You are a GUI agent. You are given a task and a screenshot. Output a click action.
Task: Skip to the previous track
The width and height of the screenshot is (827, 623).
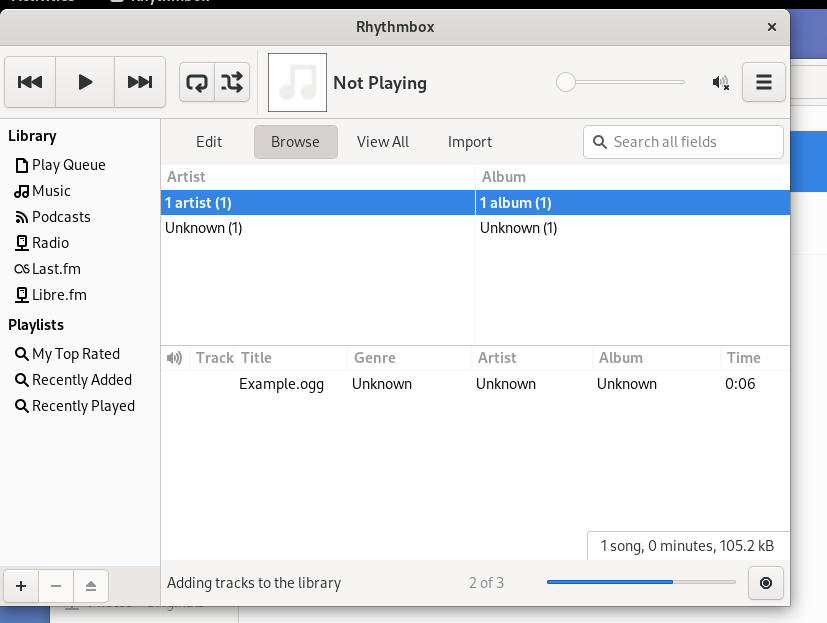tap(30, 82)
